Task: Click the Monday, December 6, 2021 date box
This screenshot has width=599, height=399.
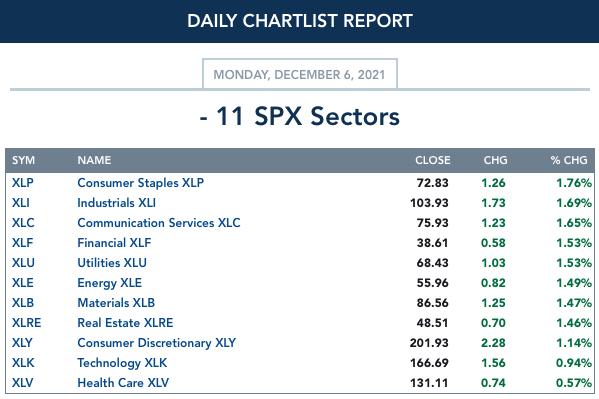Action: [300, 74]
